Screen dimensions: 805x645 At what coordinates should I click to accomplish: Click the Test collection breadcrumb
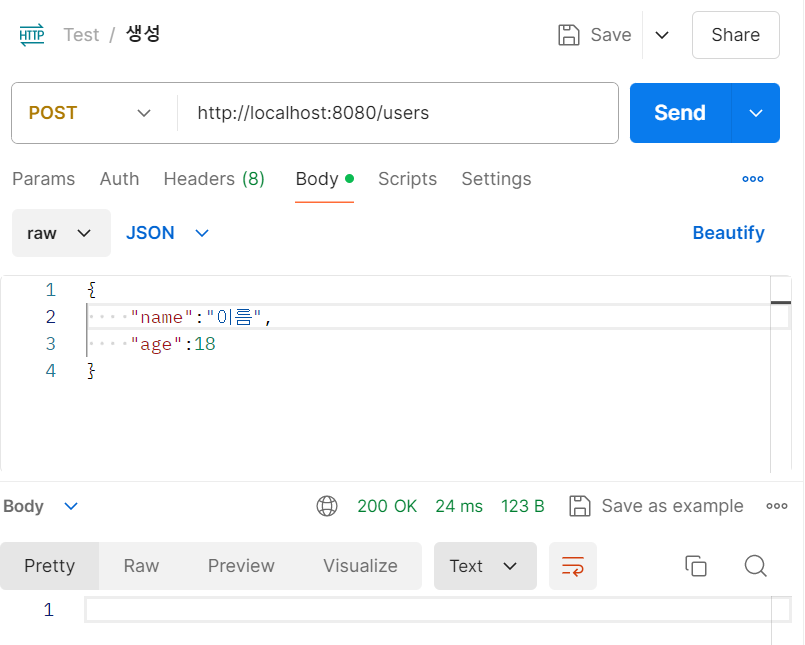81,35
